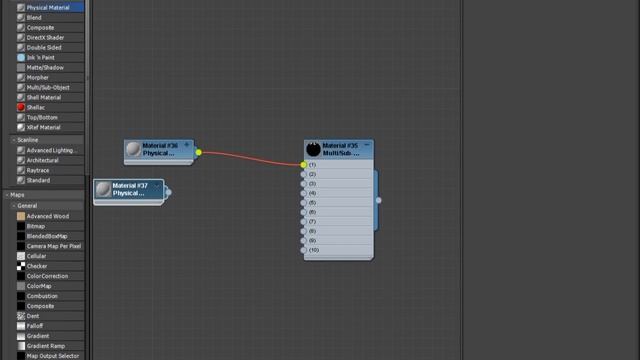Select the Physical Material entry icon
Viewport: 640px width, 360px height.
coord(21,7)
